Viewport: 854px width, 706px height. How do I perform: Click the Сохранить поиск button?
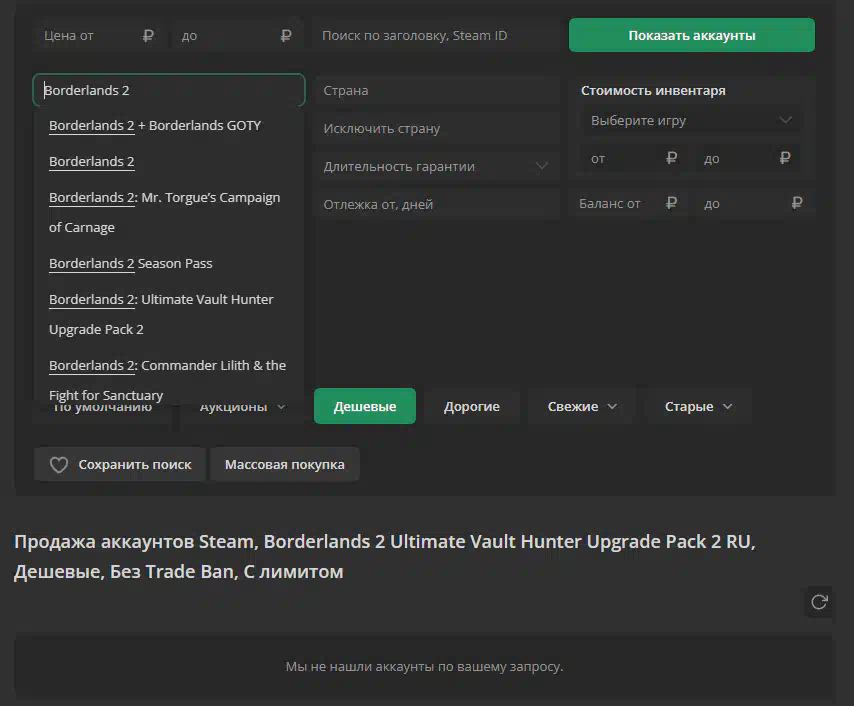coord(120,465)
